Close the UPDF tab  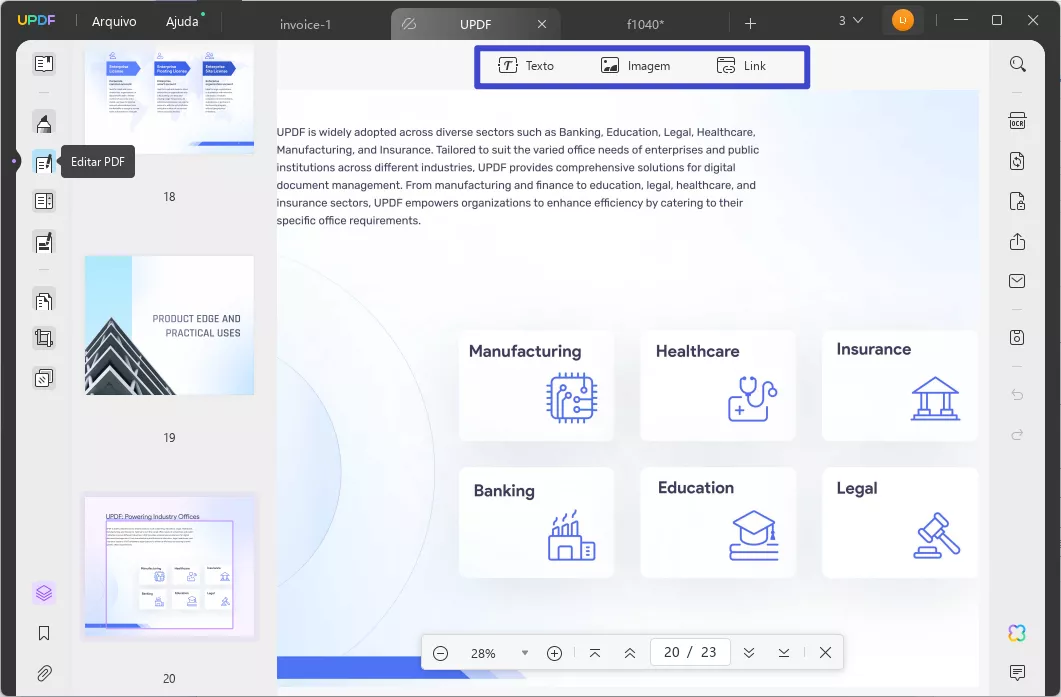tap(542, 24)
